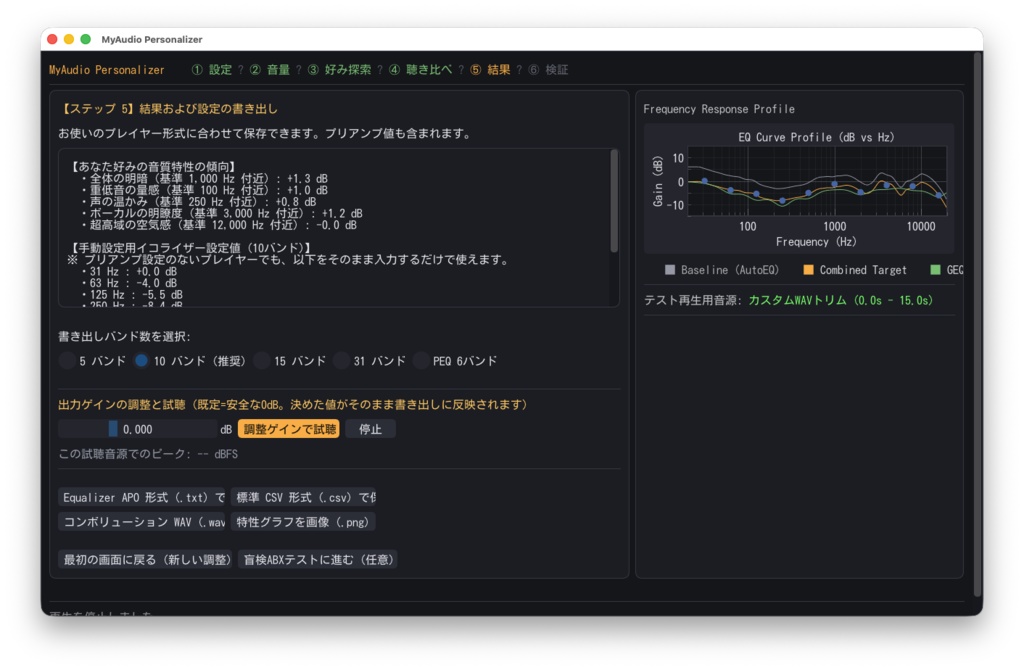Click the 0.000 dB gain value field
This screenshot has height=670, width=1024.
click(x=137, y=429)
